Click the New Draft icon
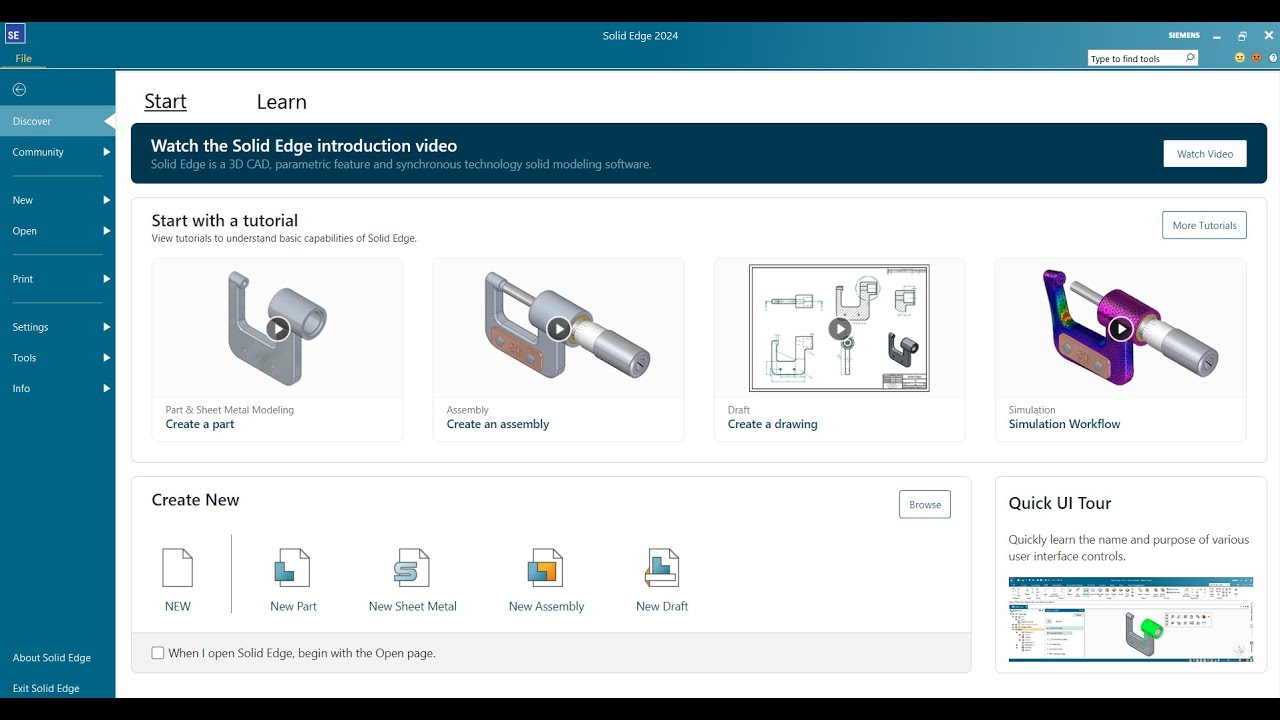Image resolution: width=1280 pixels, height=720 pixels. [x=662, y=568]
